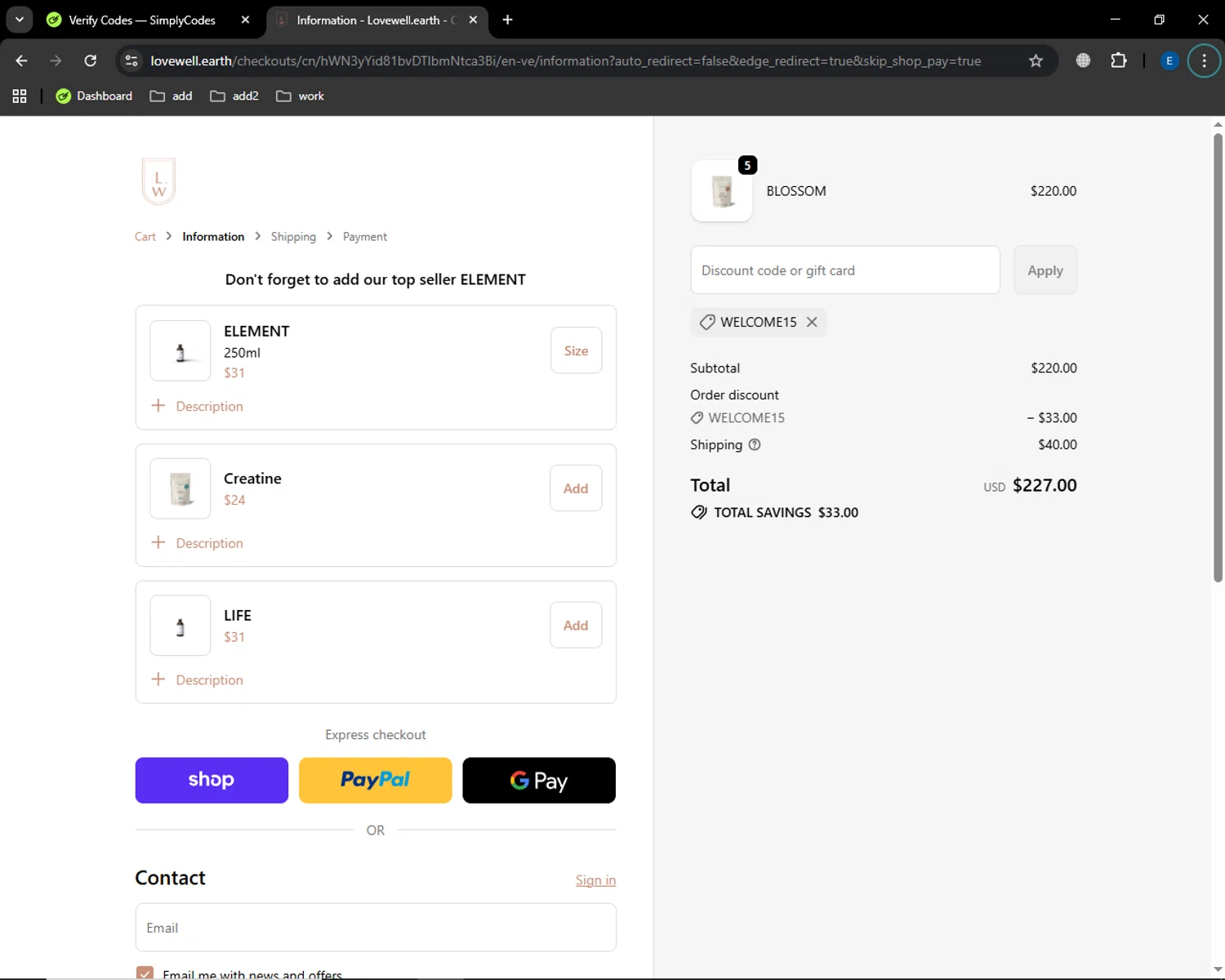The height and width of the screenshot is (980, 1225).
Task: Open Chrome three-dot menu
Action: pos(1204,60)
